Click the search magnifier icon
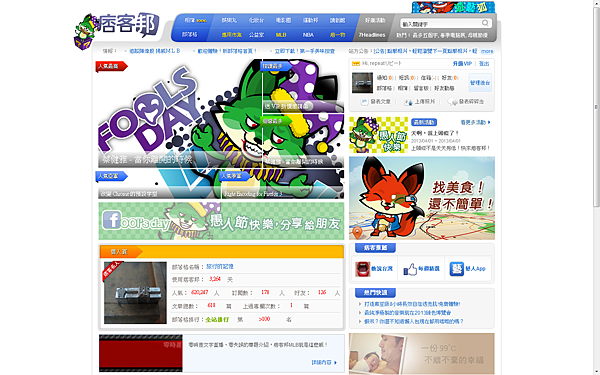 click(485, 23)
